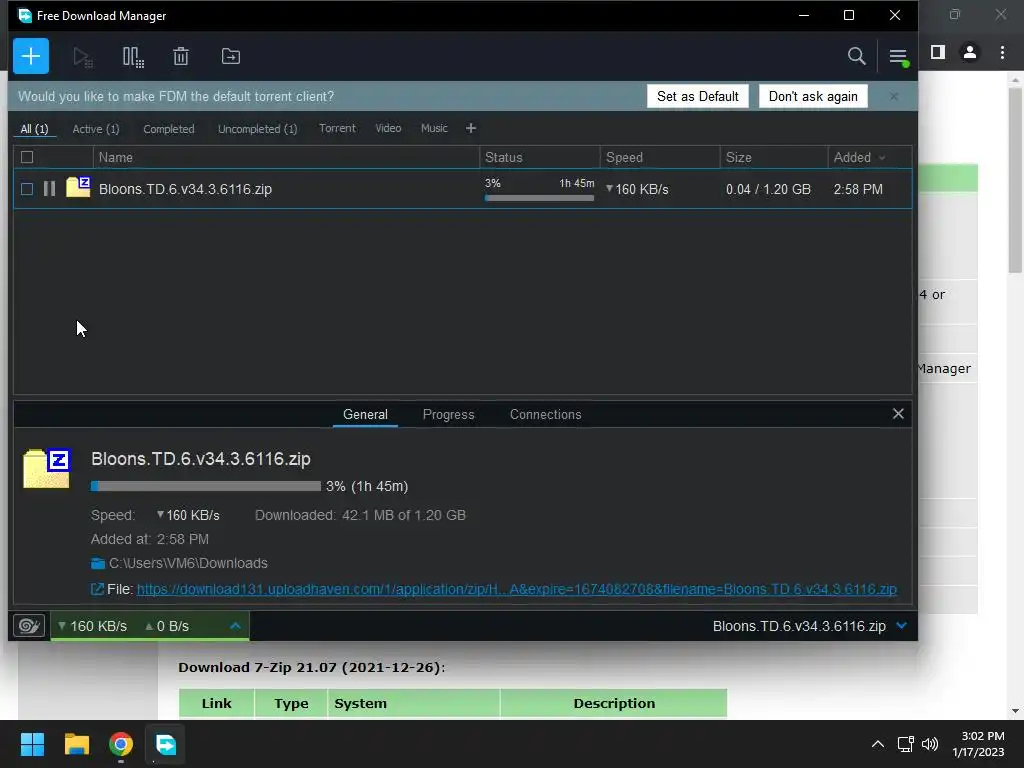Click the progress bar in the download row
1024x768 pixels.
point(539,198)
